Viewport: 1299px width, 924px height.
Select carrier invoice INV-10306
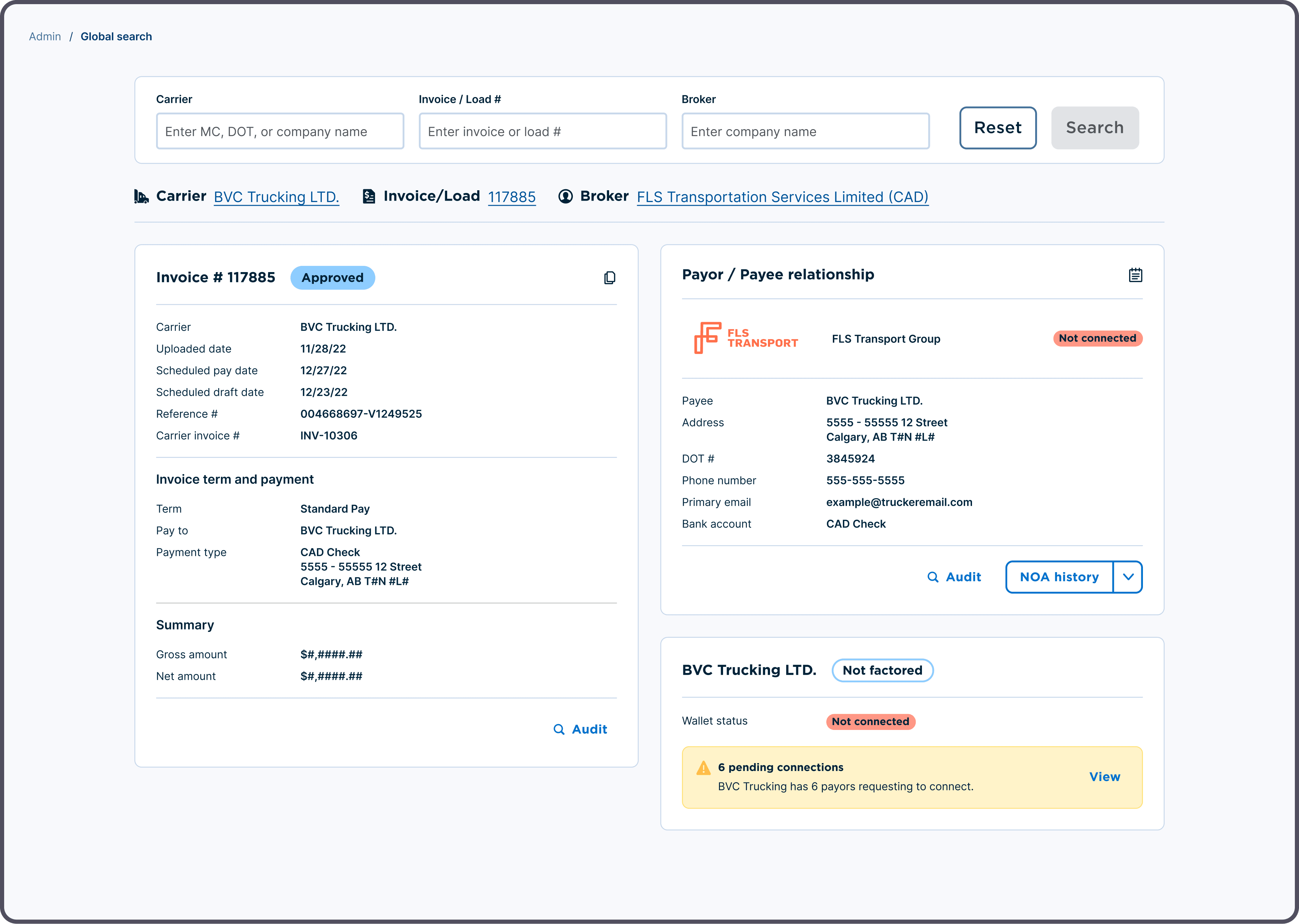[329, 436]
